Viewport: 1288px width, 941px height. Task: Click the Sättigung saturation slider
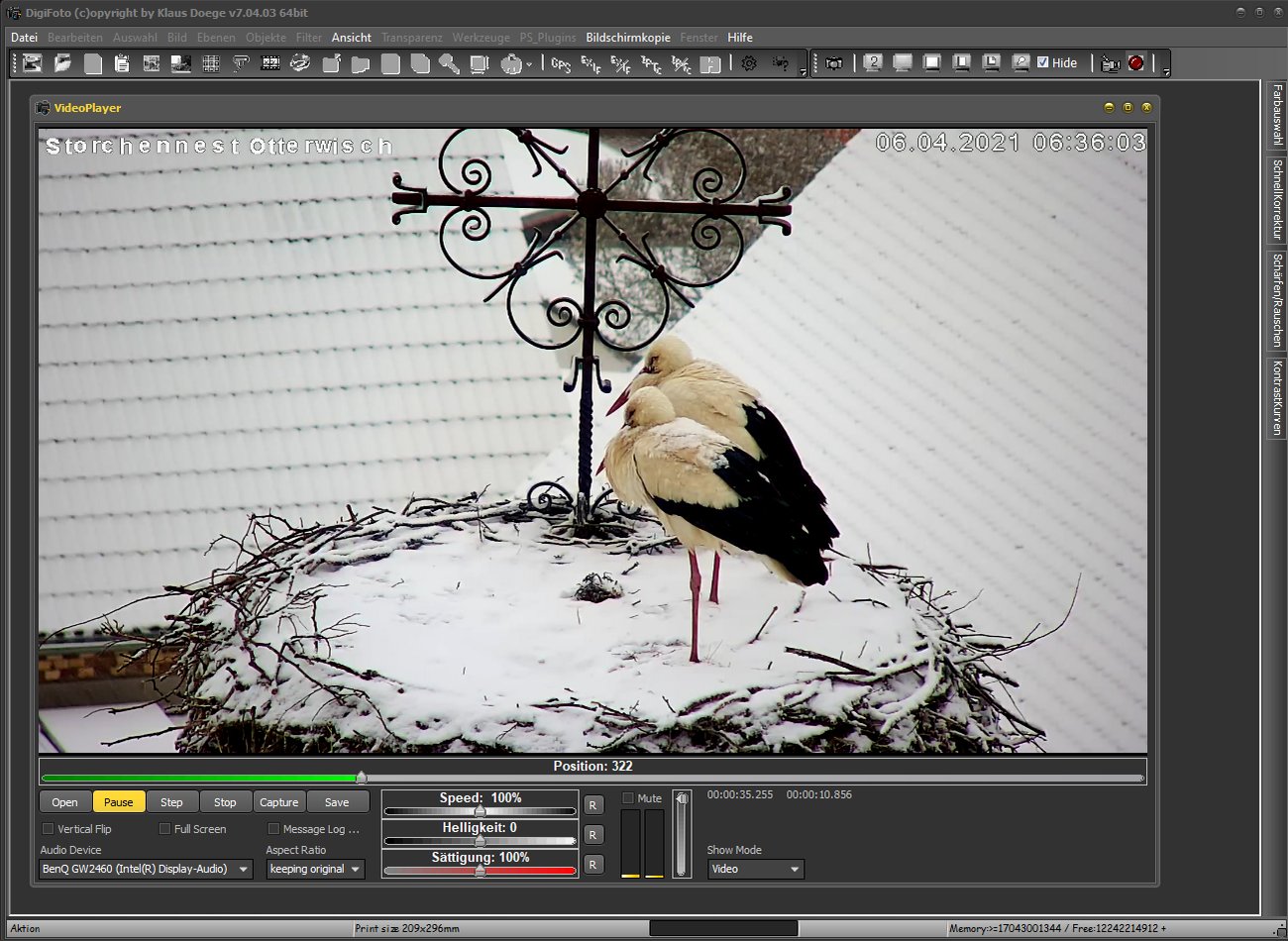[x=480, y=872]
